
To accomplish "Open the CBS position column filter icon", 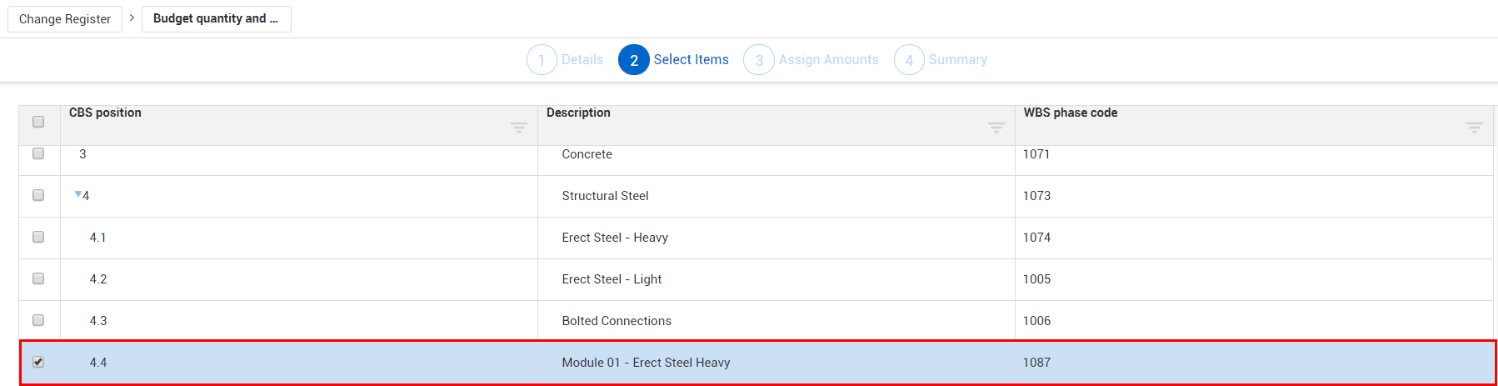I will pyautogui.click(x=519, y=128).
